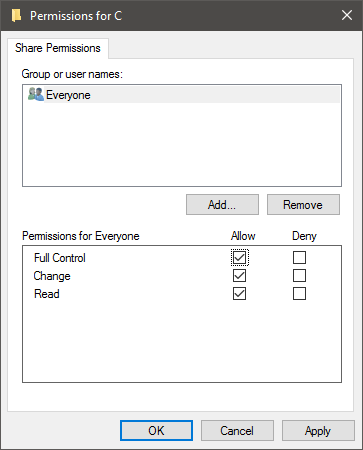Confirm changes with the OK button
The height and width of the screenshot is (450, 363).
(156, 431)
